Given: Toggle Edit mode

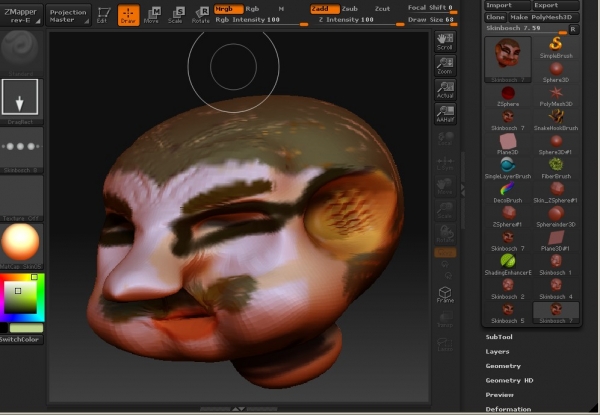Looking at the screenshot, I should [x=103, y=15].
